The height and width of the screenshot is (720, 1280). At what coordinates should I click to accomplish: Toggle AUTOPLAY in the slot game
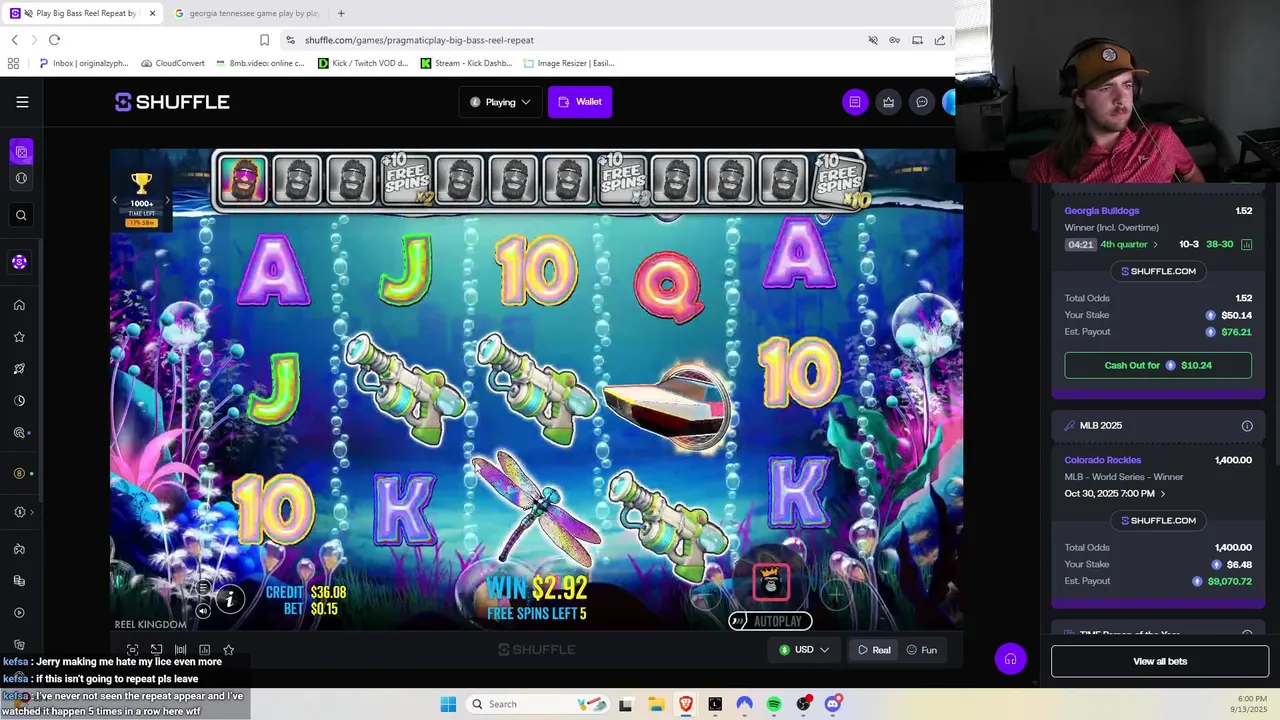click(770, 621)
